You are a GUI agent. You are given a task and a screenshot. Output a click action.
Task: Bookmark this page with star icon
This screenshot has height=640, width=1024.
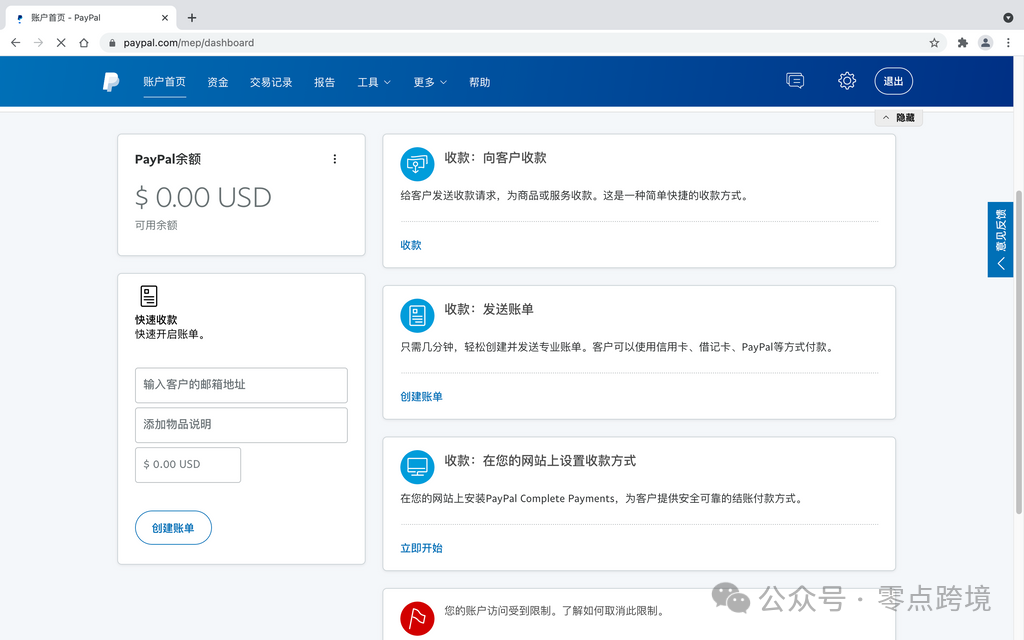tap(934, 43)
